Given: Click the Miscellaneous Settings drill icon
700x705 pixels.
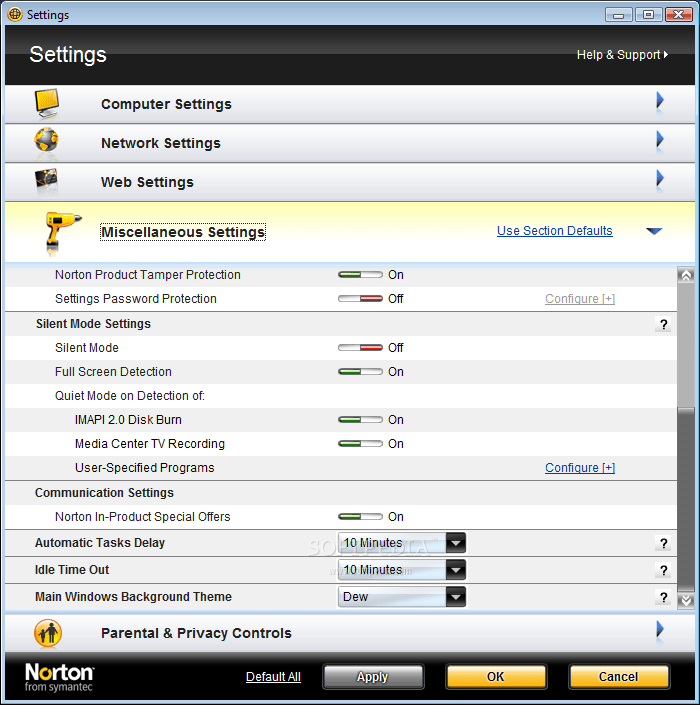Looking at the screenshot, I should pyautogui.click(x=62, y=232).
